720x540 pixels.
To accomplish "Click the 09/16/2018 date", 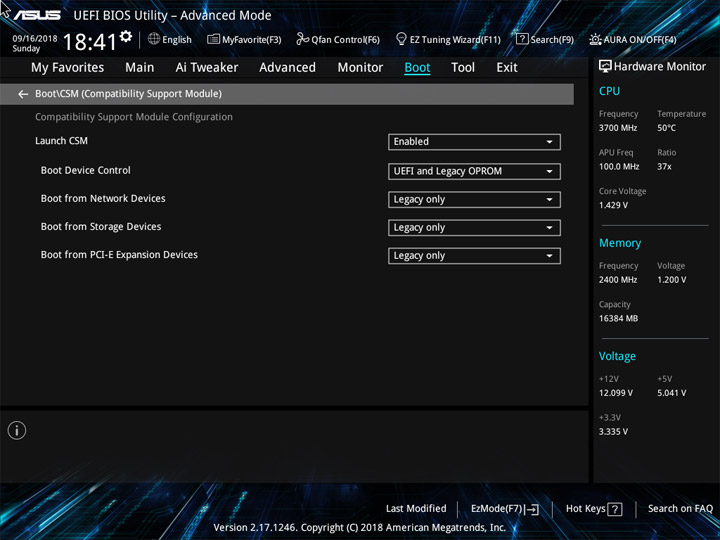I will pyautogui.click(x=35, y=39).
